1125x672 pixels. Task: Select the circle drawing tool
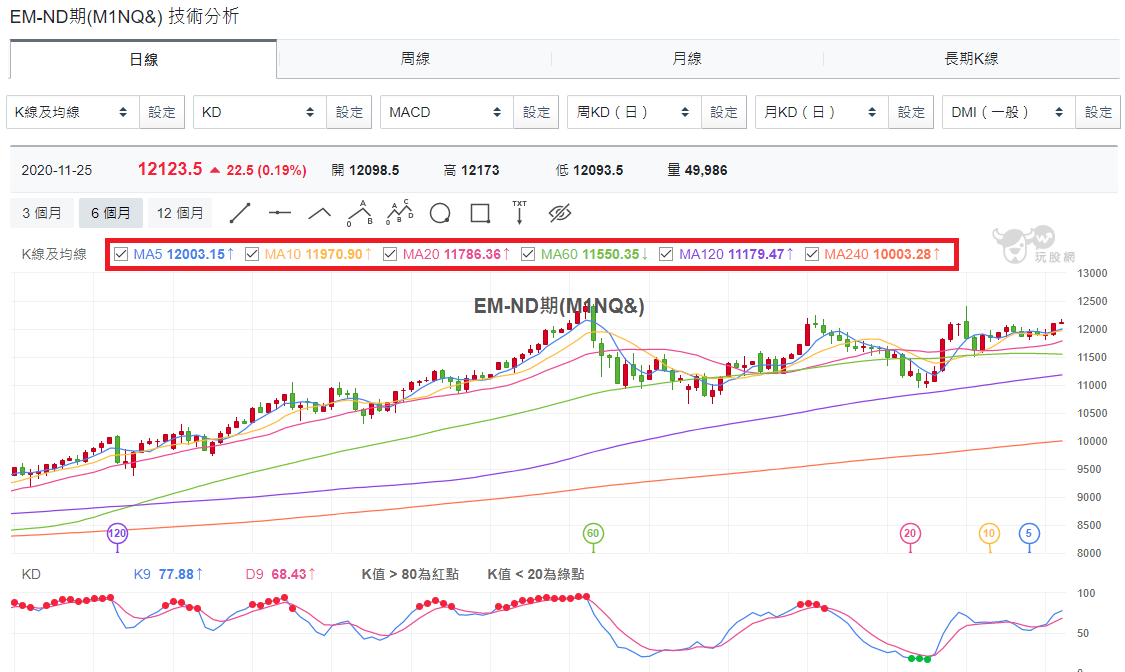pos(440,213)
